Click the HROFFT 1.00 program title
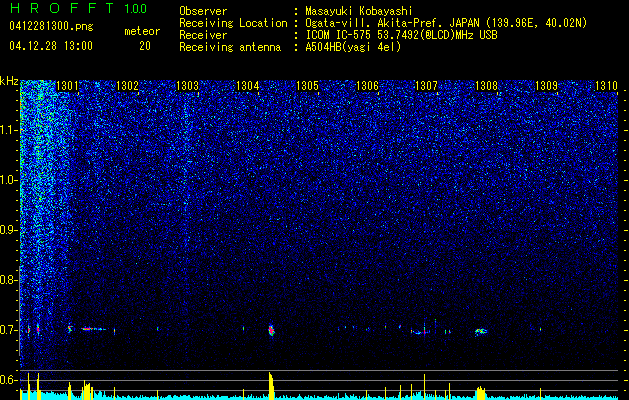 79,8
